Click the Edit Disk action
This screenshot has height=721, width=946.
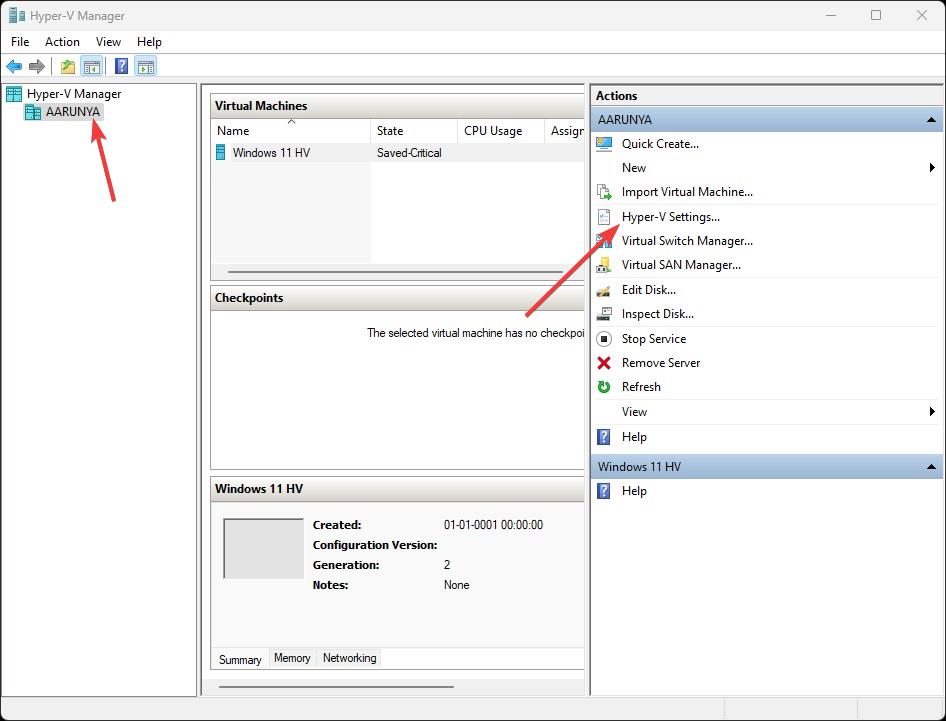(x=649, y=290)
